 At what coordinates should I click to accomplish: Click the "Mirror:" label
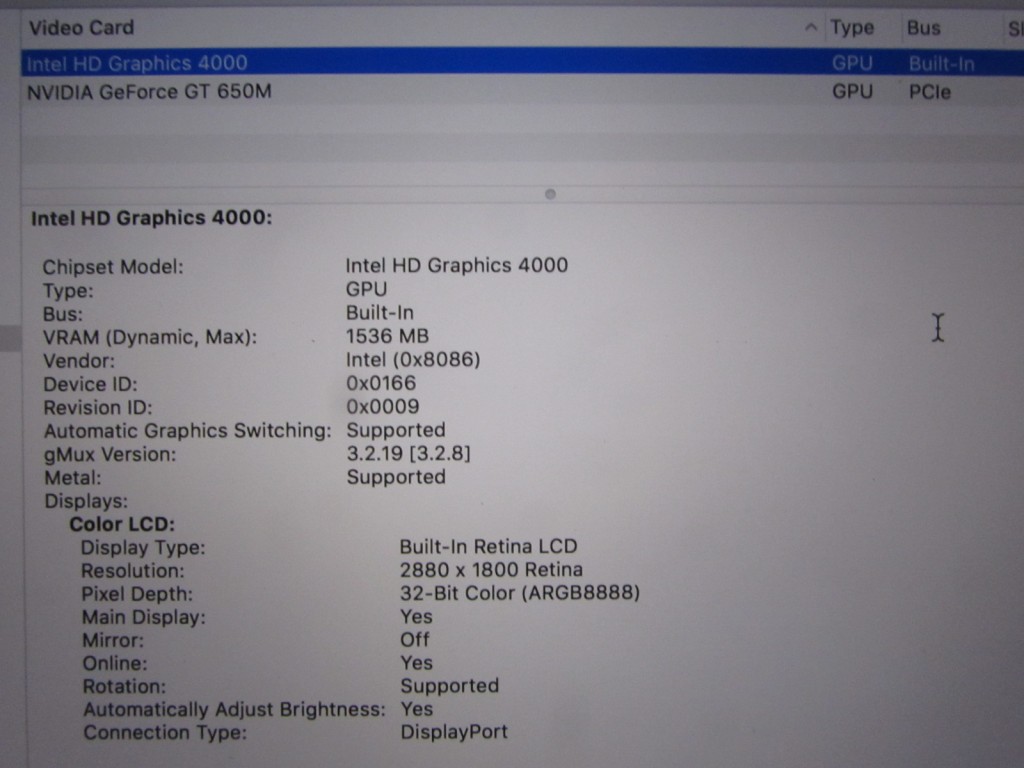coord(113,641)
